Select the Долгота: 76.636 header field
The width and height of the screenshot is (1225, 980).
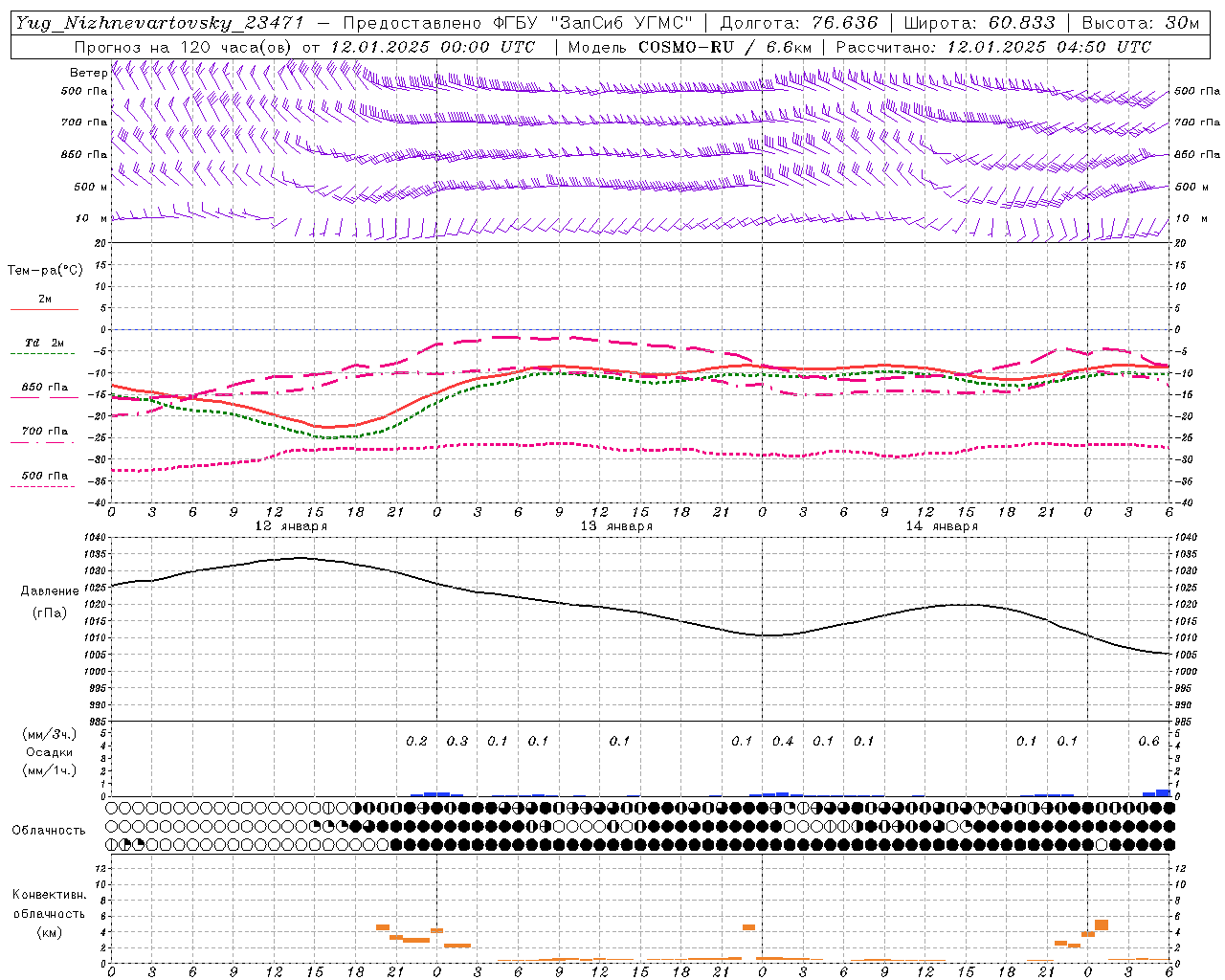(x=798, y=23)
